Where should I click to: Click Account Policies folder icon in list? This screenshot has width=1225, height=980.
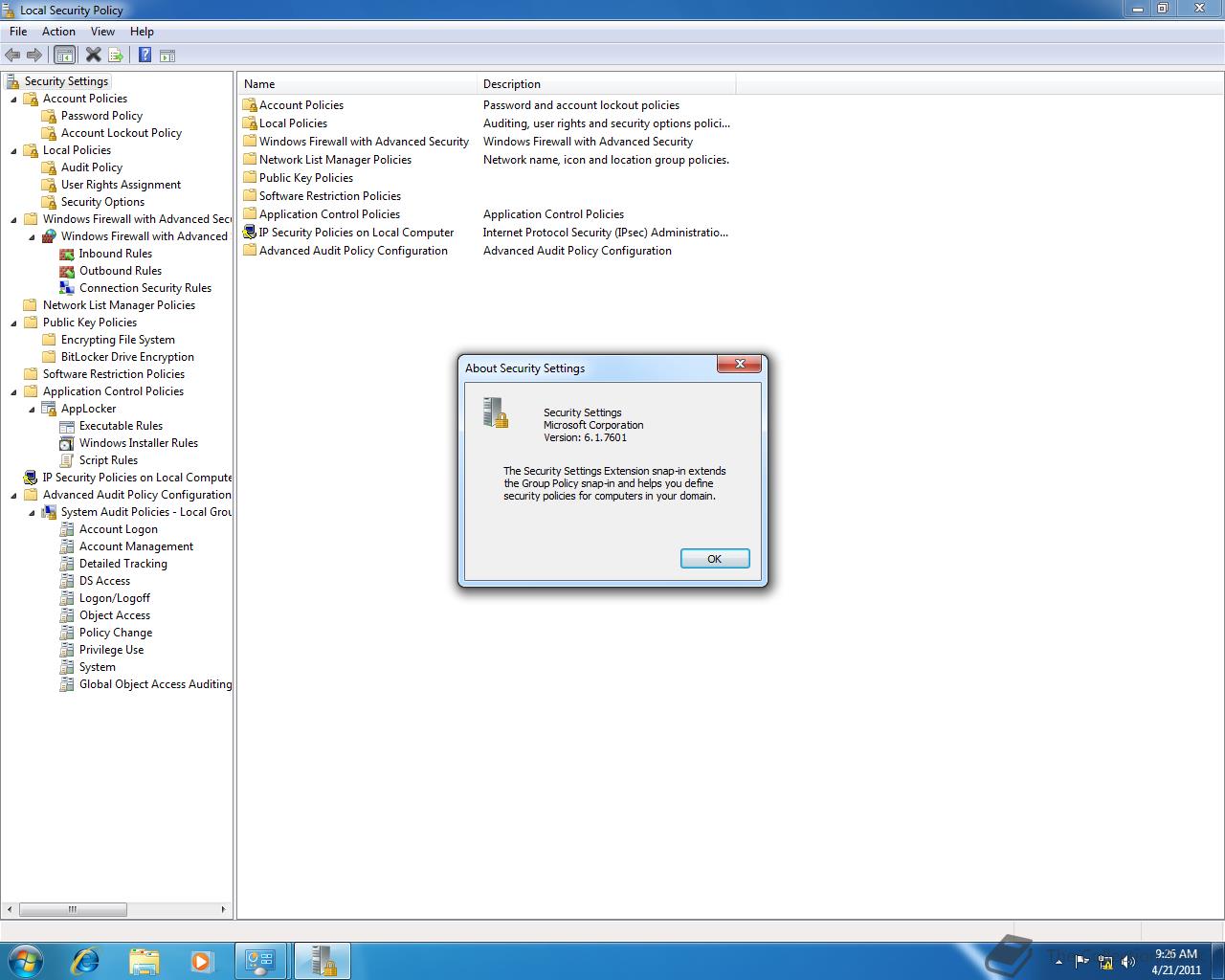250,105
